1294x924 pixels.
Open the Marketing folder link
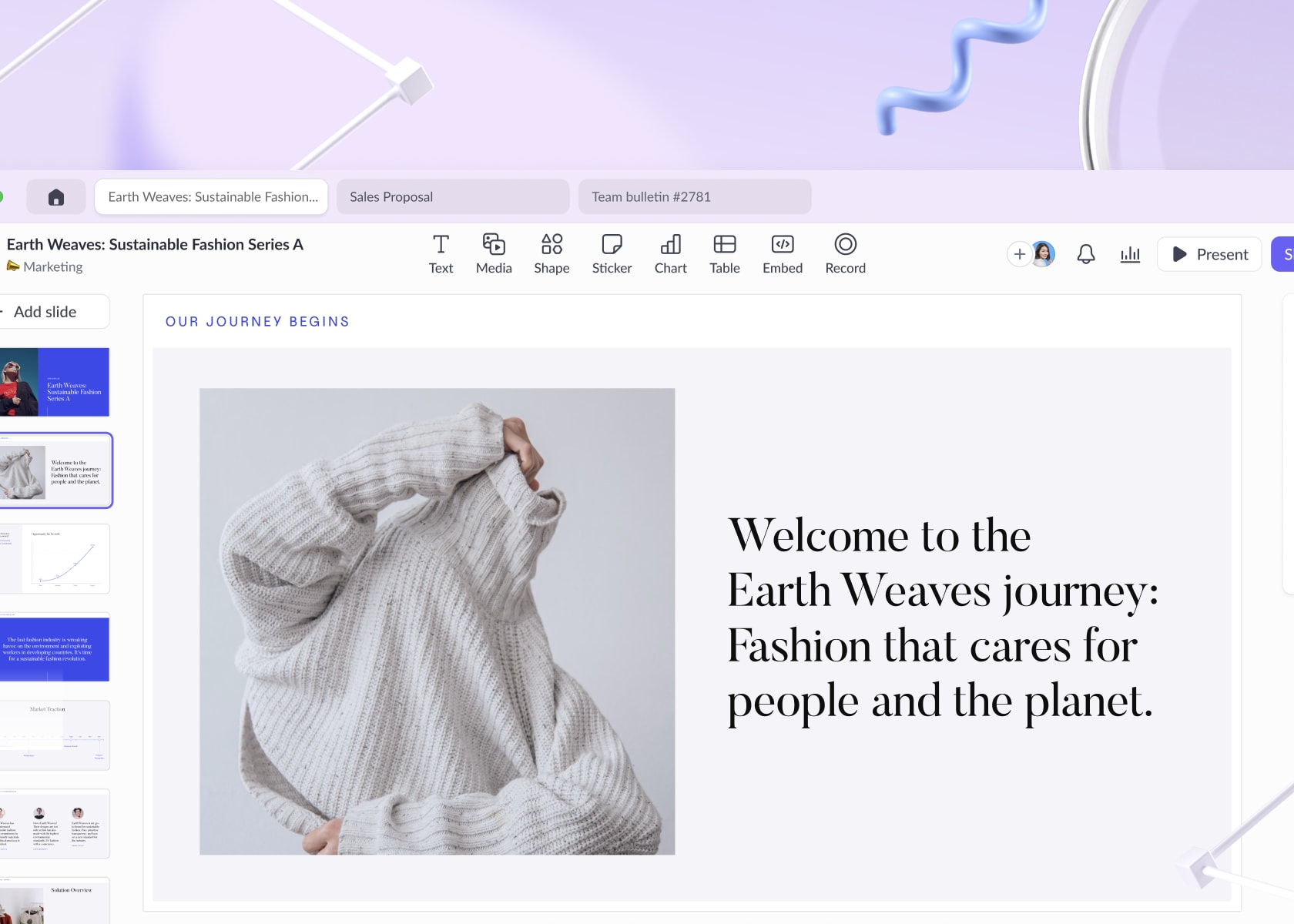pyautogui.click(x=52, y=266)
